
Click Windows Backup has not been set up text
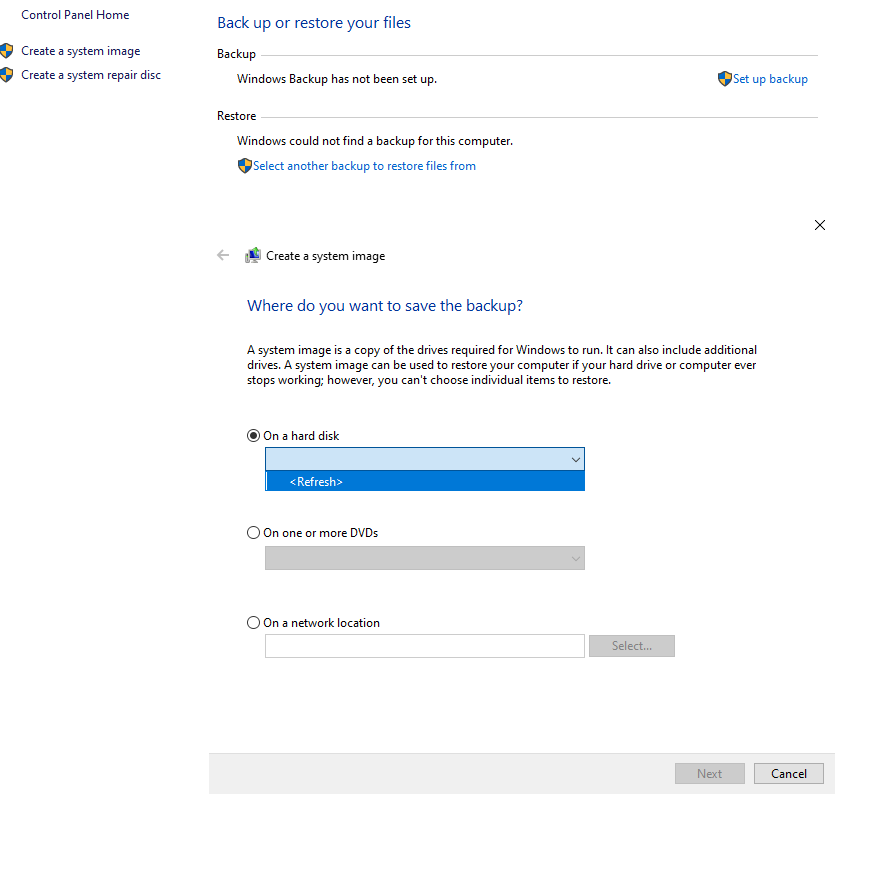tap(337, 79)
